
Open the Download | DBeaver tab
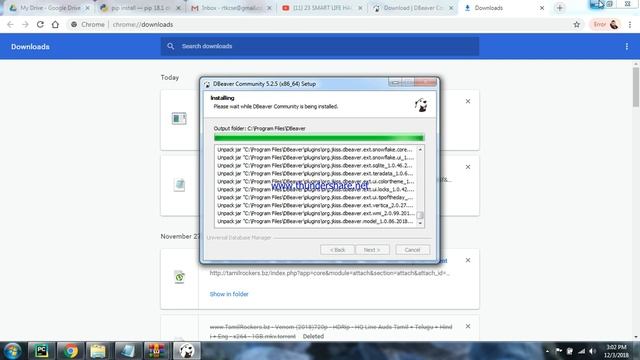pyautogui.click(x=413, y=8)
